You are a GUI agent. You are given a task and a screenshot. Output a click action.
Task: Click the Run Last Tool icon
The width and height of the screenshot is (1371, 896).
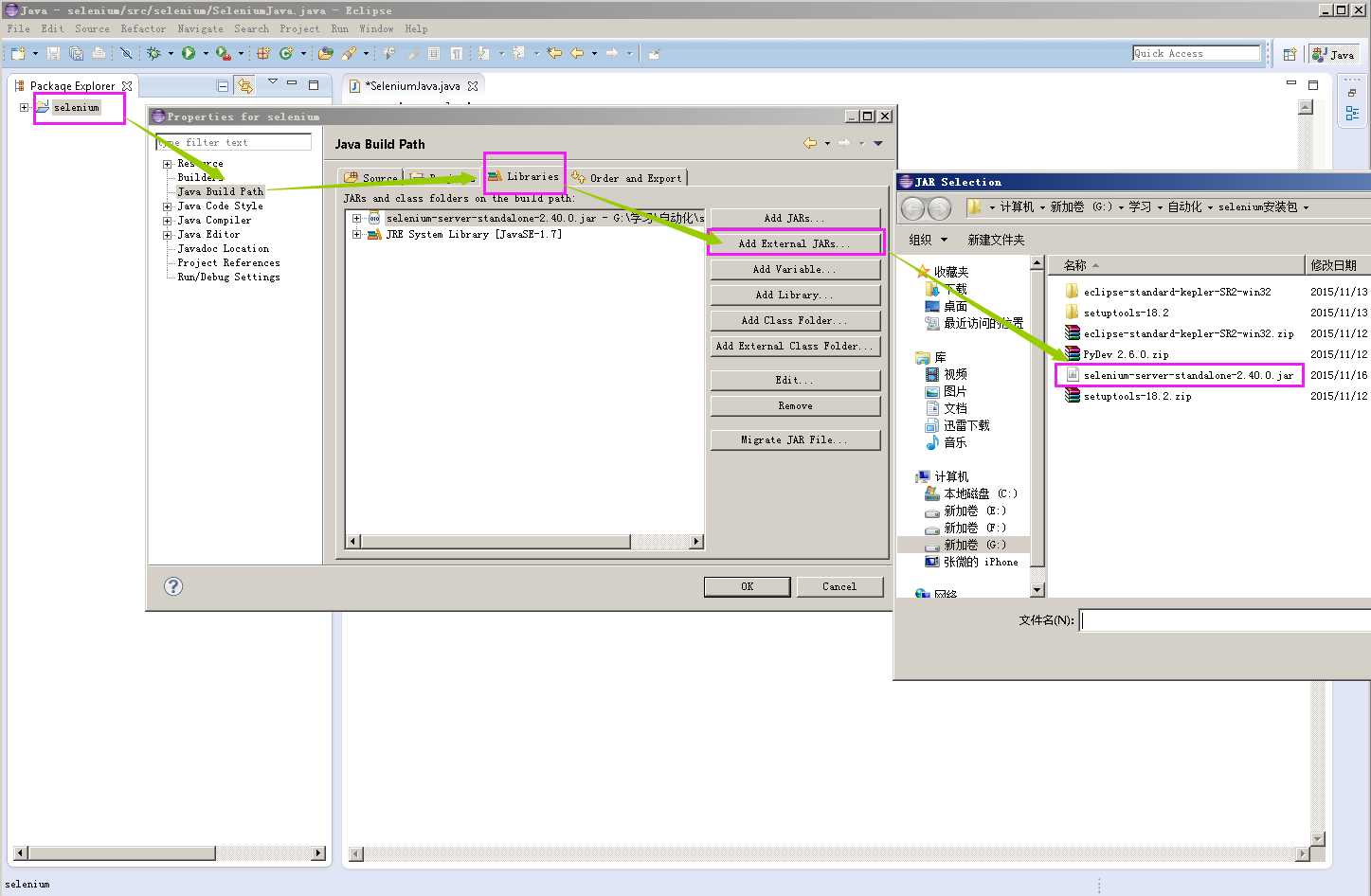pos(223,54)
